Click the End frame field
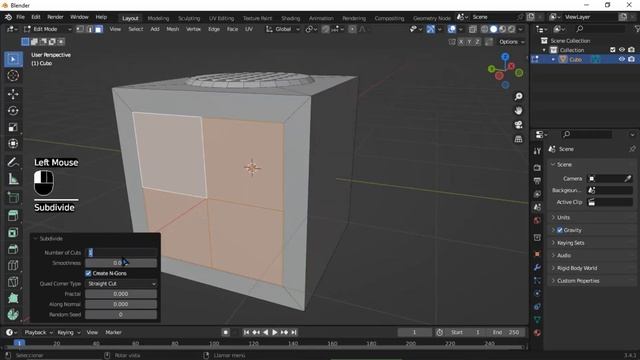This screenshot has height=360, width=640. point(506,332)
